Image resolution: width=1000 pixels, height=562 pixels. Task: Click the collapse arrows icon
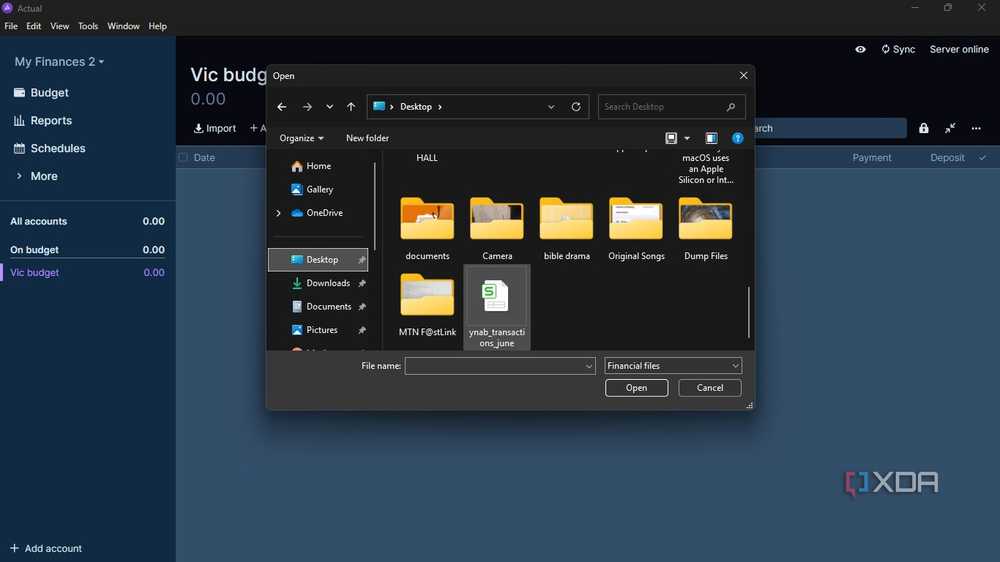pos(950,128)
